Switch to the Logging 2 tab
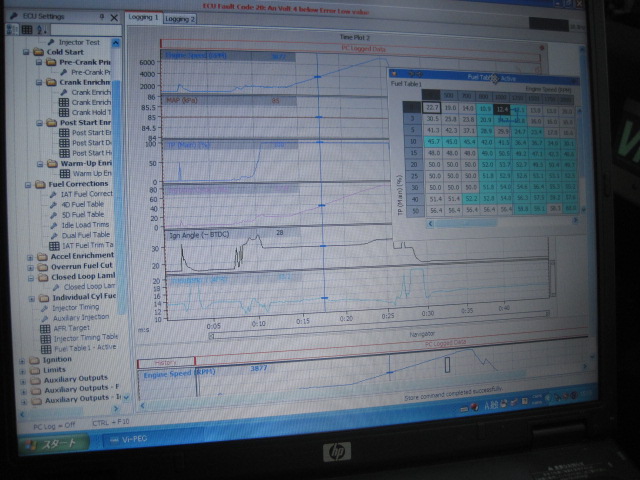The width and height of the screenshot is (640, 480). click(180, 19)
